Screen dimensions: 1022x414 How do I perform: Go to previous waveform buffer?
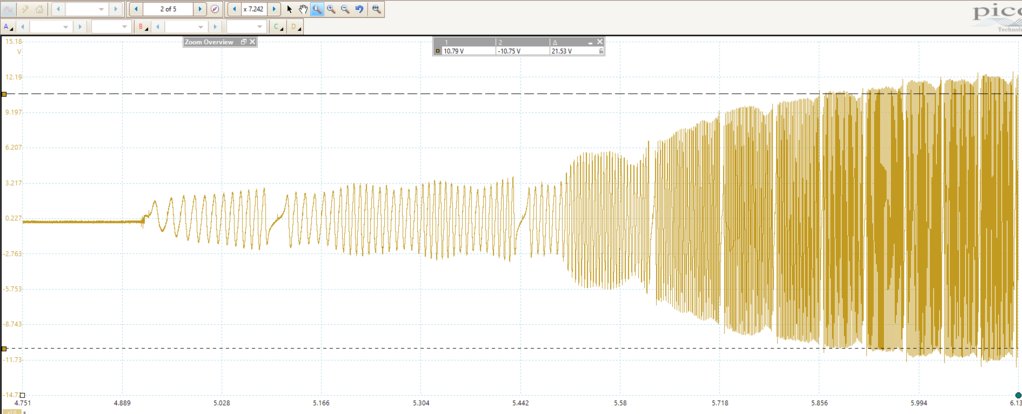tap(136, 9)
